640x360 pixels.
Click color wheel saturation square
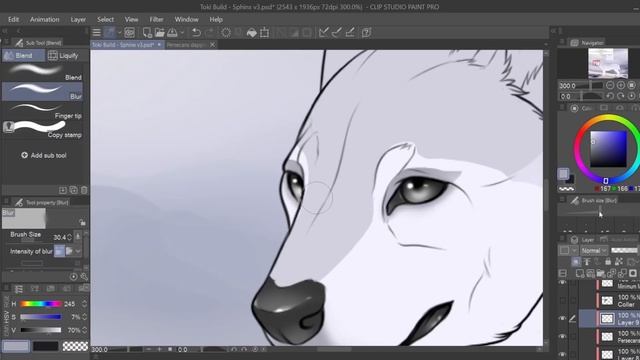click(x=608, y=149)
